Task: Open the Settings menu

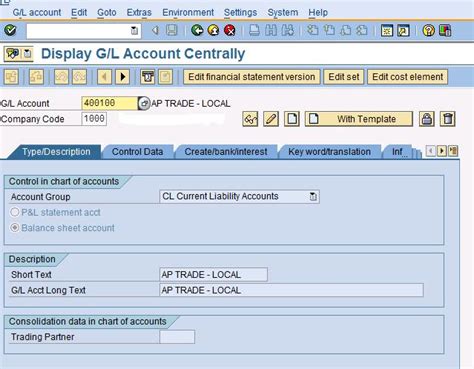Action: [x=240, y=13]
